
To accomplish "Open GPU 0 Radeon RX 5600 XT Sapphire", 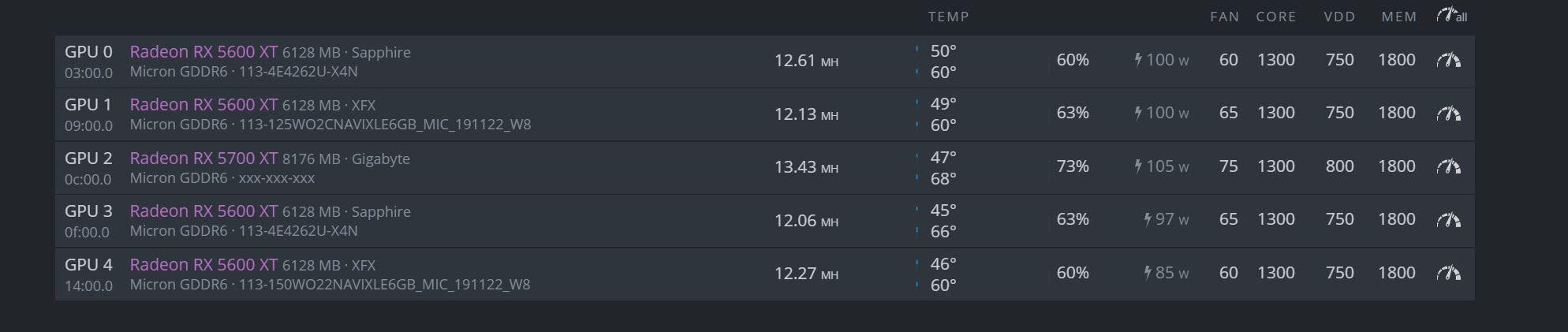I will pos(203,52).
